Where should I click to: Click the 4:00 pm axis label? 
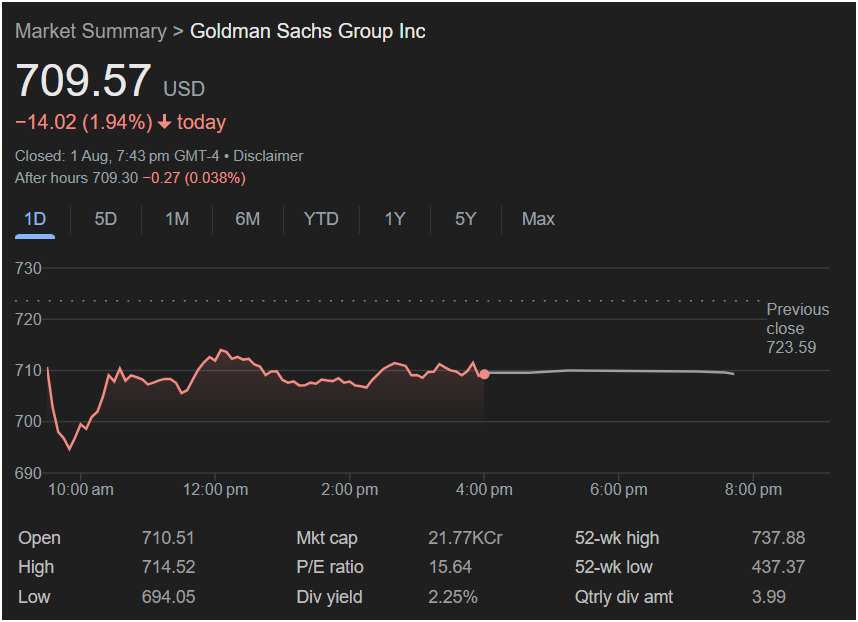pos(484,490)
